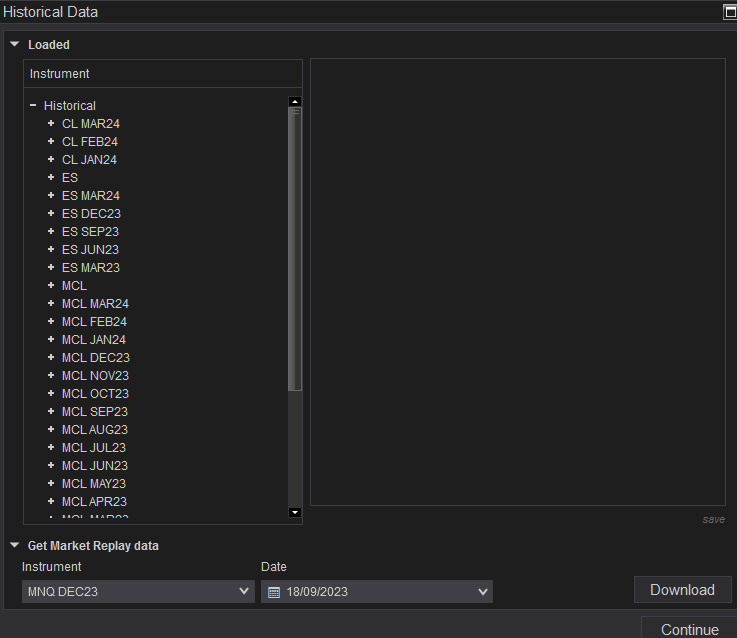
Task: Expand the ES MAR23 plus icon
Action: 51,267
